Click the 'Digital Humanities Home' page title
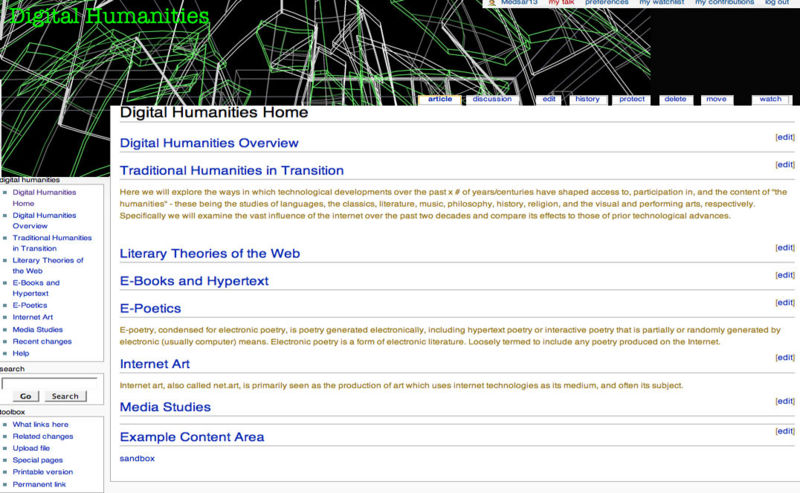This screenshot has width=800, height=493. [x=214, y=112]
